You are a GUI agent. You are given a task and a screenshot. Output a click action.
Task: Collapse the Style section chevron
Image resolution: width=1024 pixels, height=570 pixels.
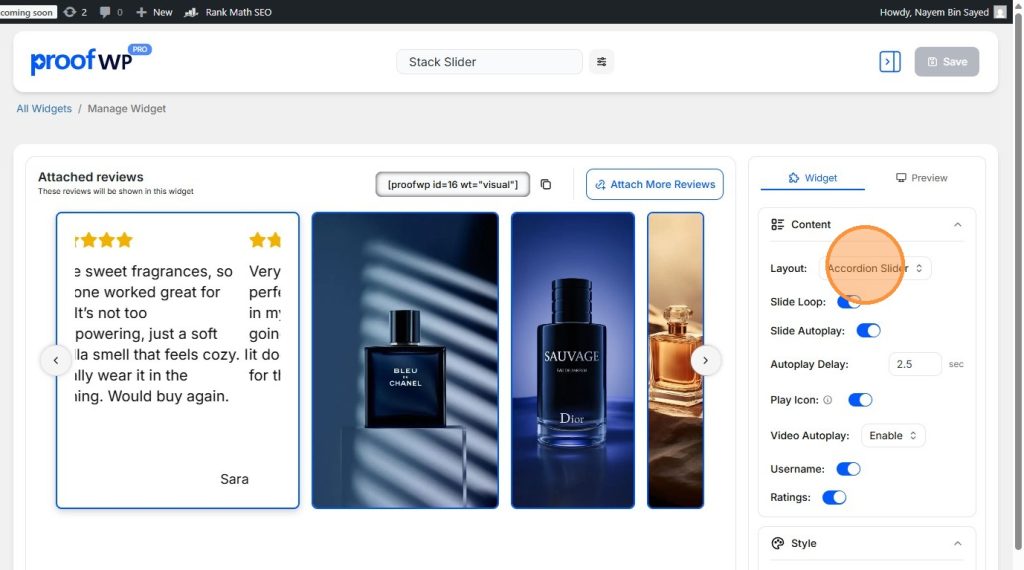[957, 543]
